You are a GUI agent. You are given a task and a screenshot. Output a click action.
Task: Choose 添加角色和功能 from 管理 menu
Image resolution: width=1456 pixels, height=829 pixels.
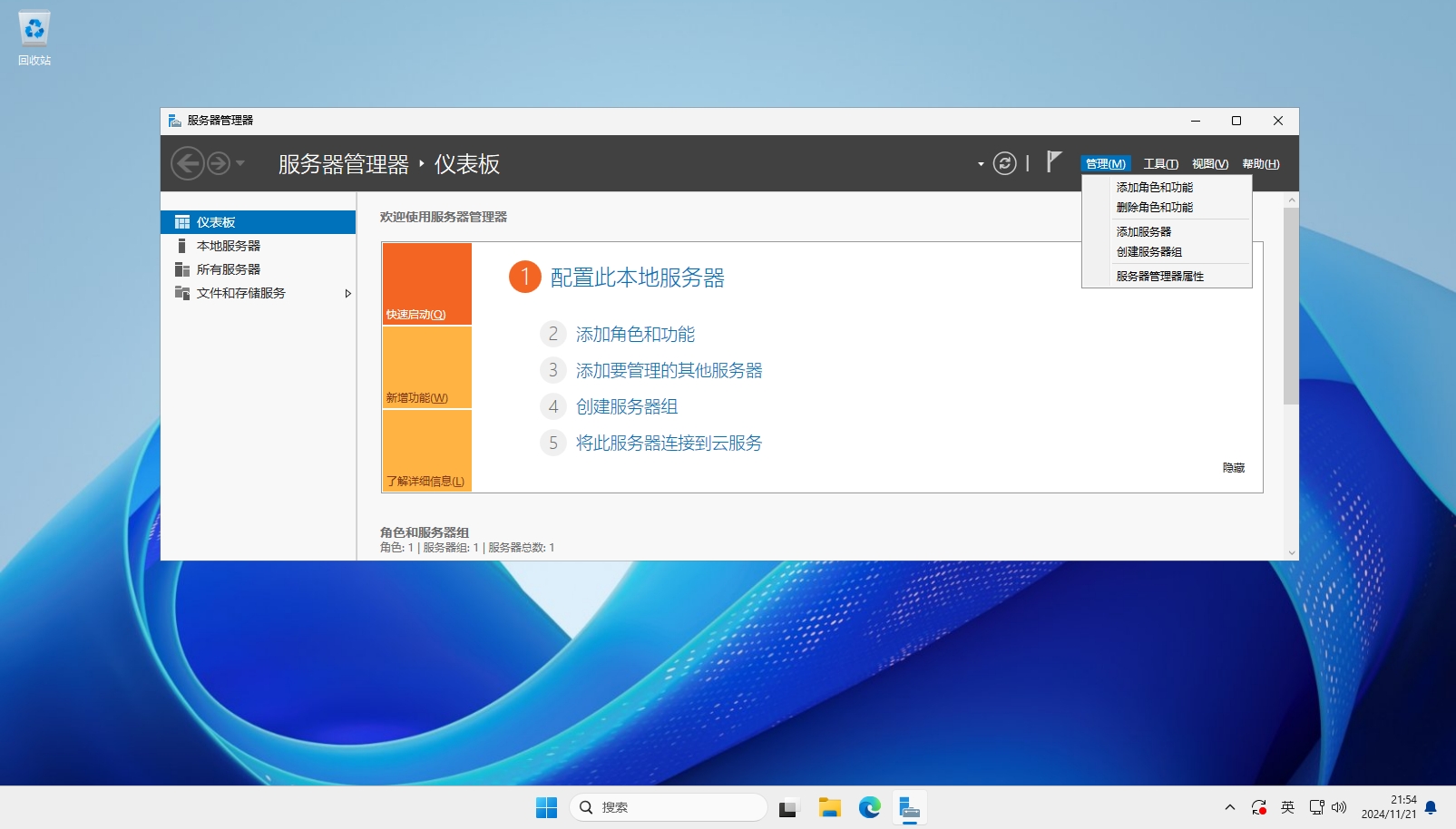tap(1154, 187)
